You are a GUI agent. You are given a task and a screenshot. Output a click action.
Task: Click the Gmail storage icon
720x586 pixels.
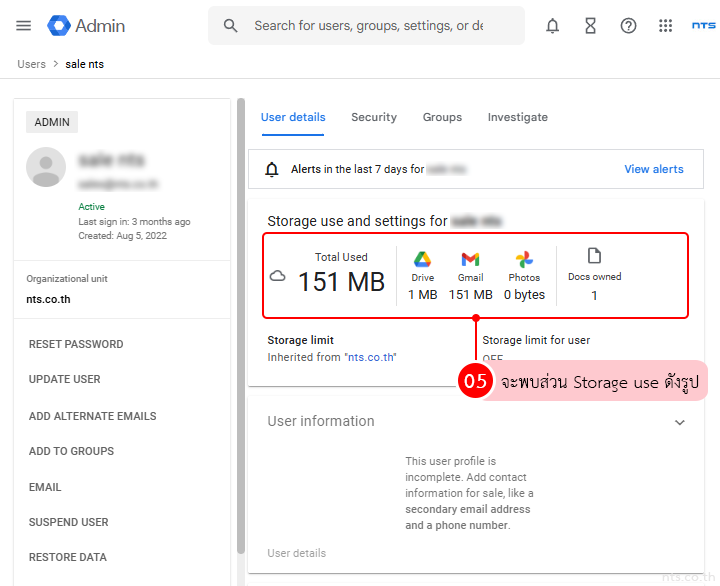(x=470, y=260)
